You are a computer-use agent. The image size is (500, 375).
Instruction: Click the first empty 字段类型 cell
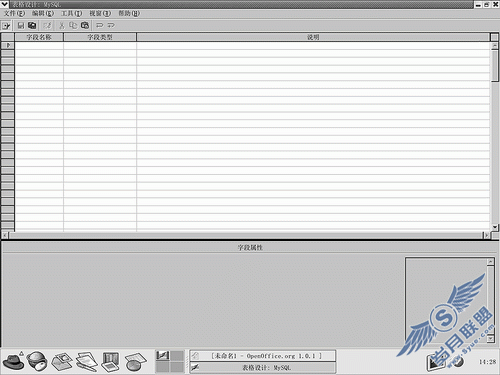100,45
